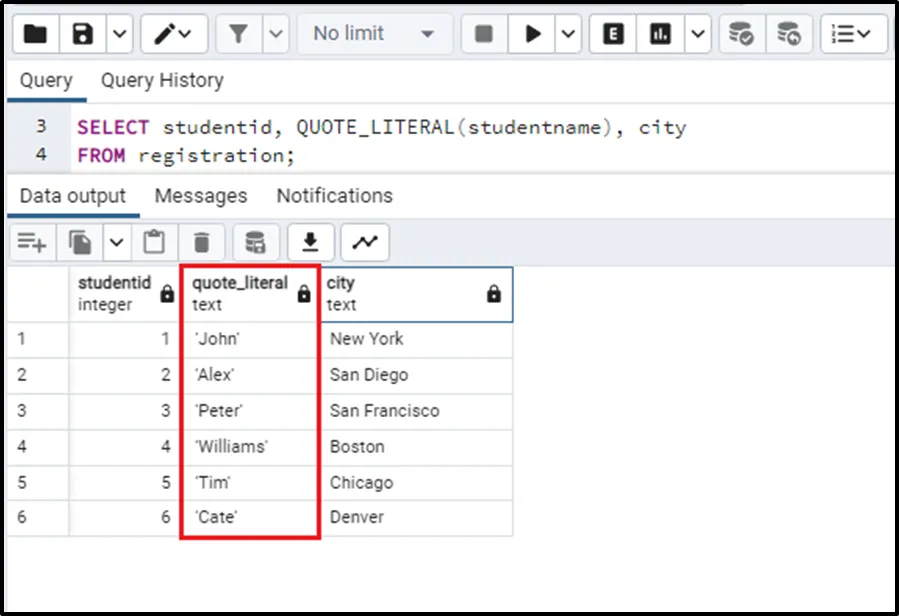The image size is (899, 616).
Task: Execute the query with the play button
Action: pos(533,34)
